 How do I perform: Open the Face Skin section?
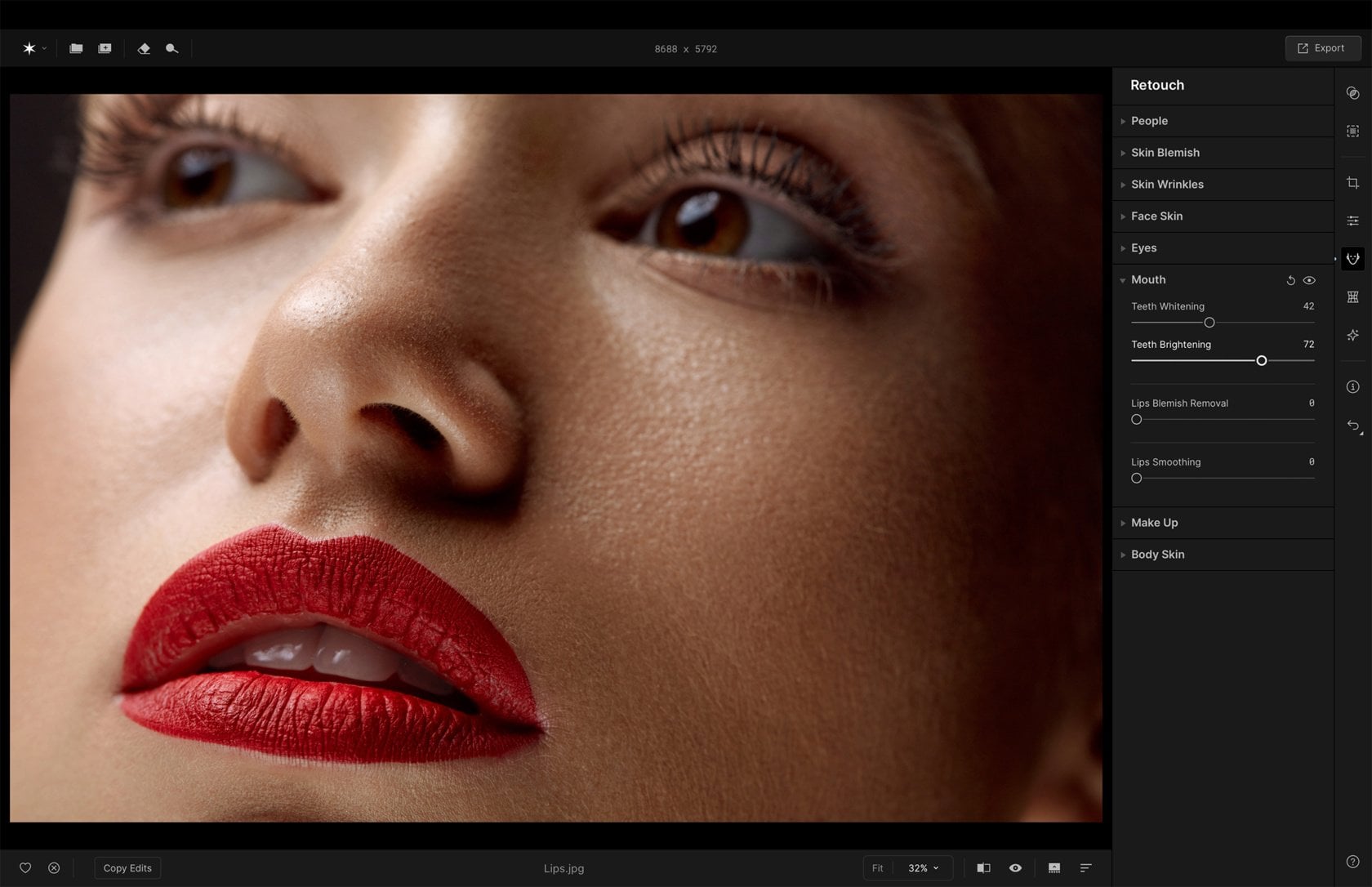pos(1156,216)
